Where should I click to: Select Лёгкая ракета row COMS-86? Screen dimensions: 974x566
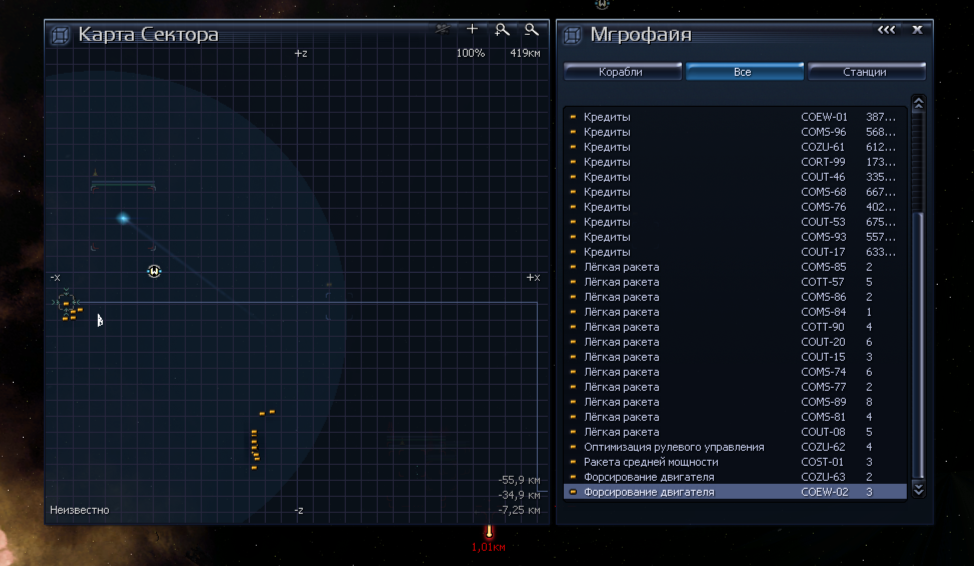[x=735, y=296]
